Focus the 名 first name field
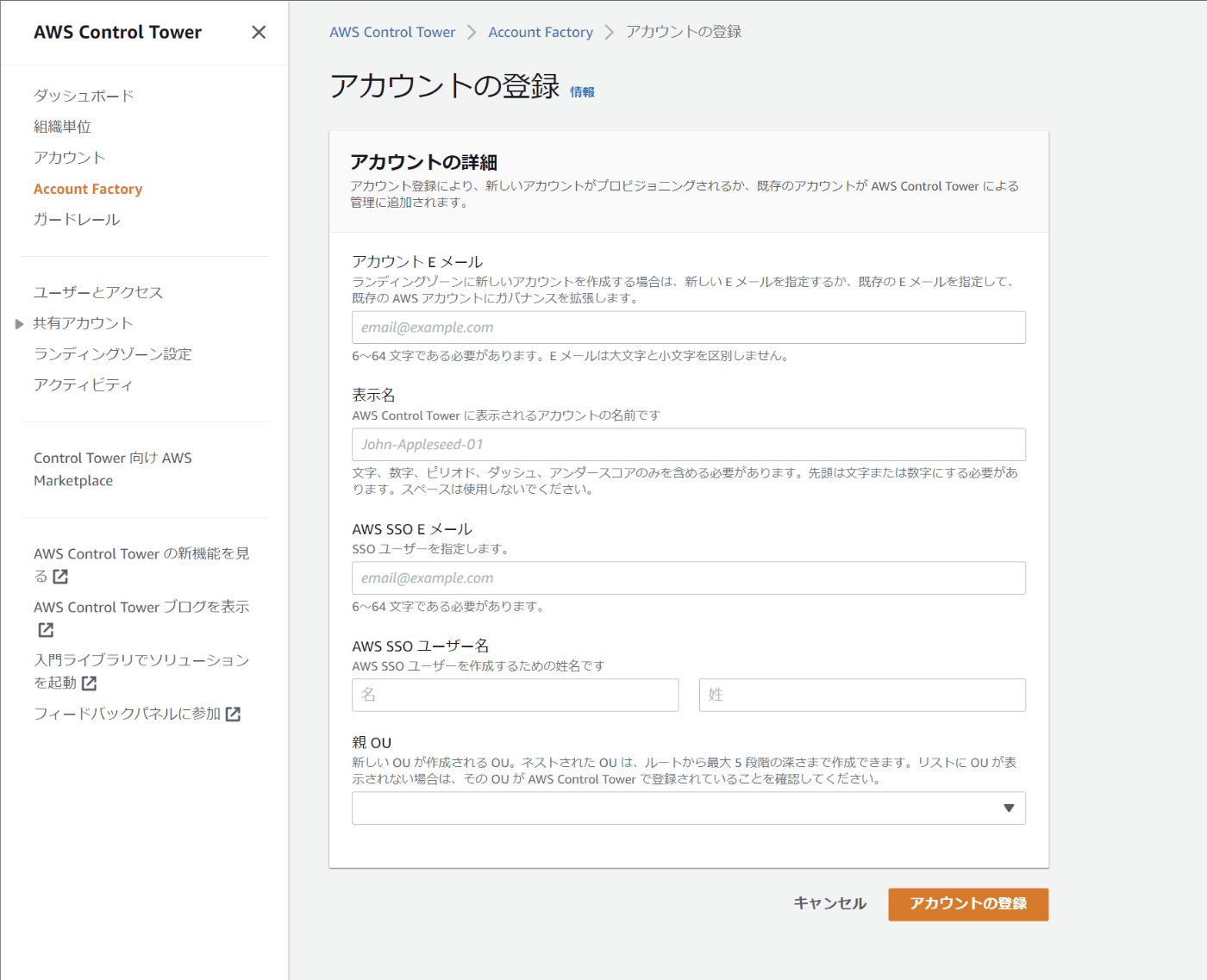The image size is (1207, 980). [516, 695]
